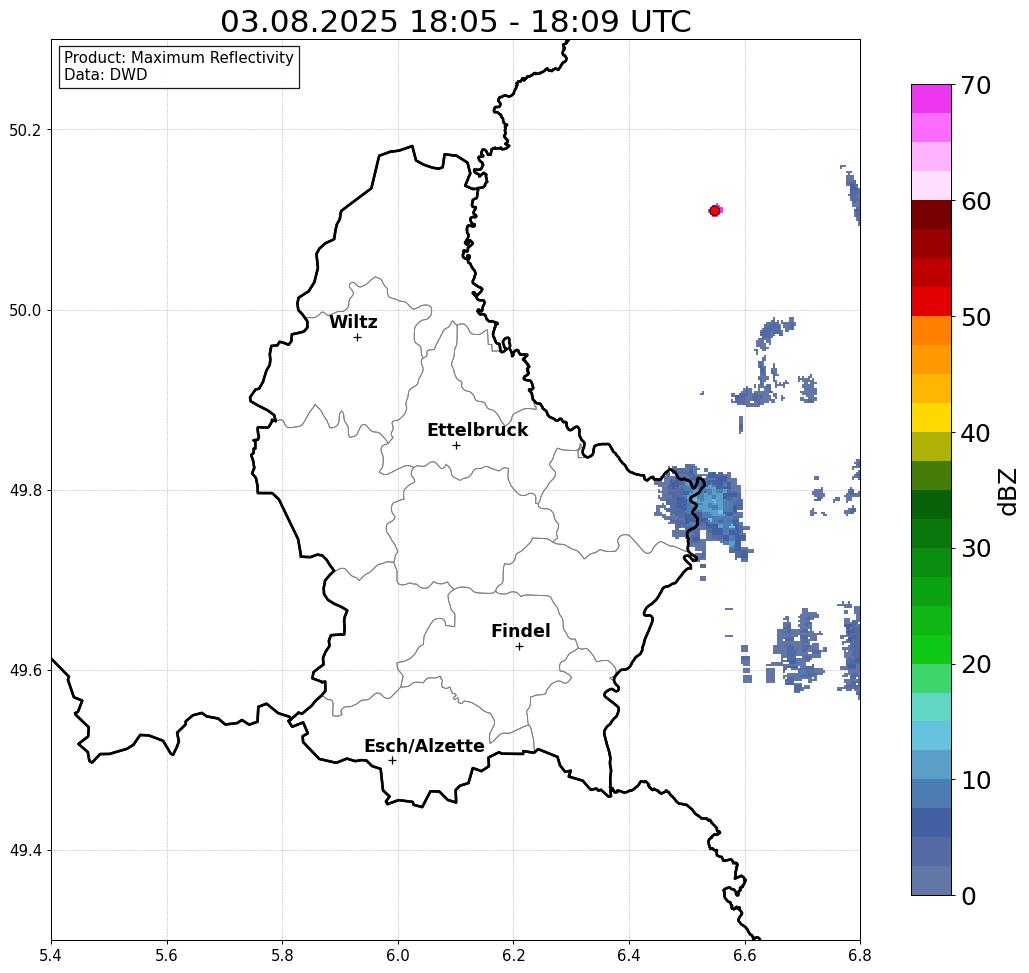Click the longitude tick label 6.4
The width and height of the screenshot is (1029, 973).
click(x=629, y=955)
